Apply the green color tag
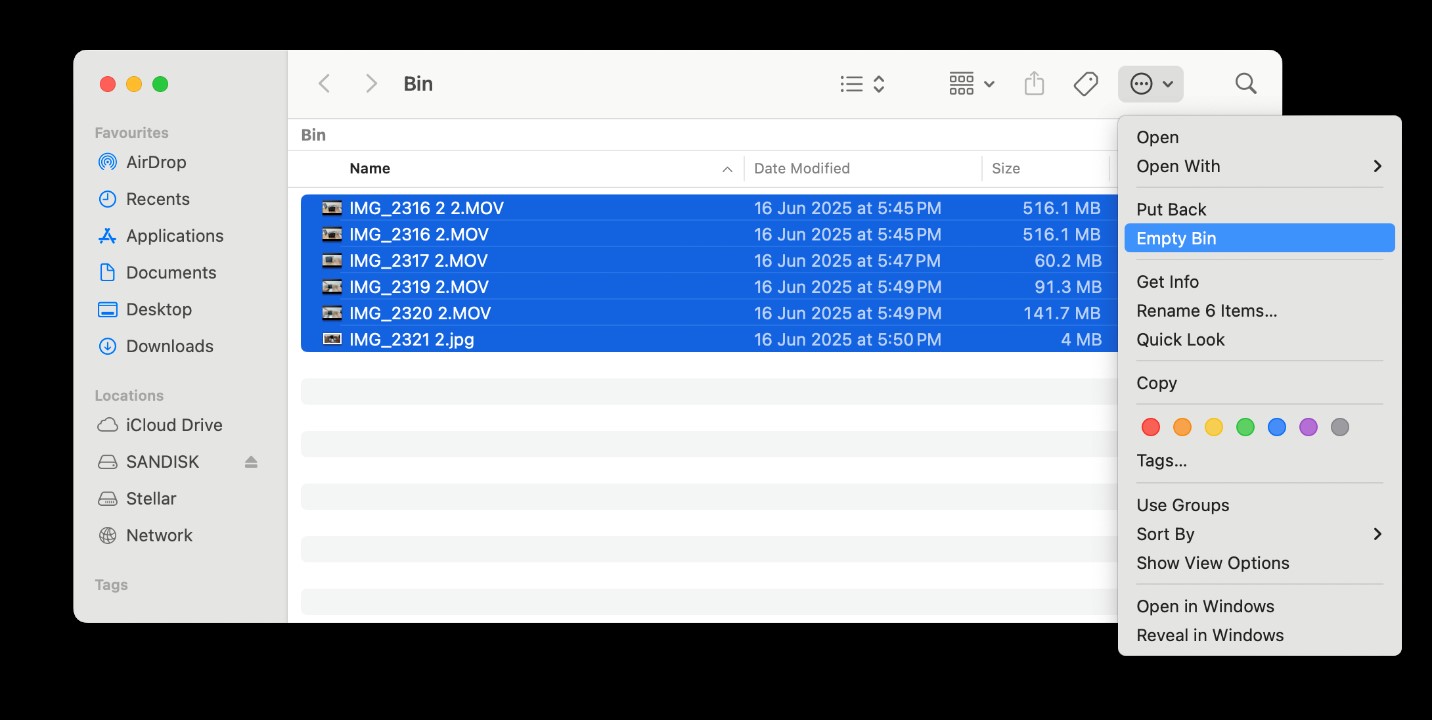 pyautogui.click(x=1245, y=427)
